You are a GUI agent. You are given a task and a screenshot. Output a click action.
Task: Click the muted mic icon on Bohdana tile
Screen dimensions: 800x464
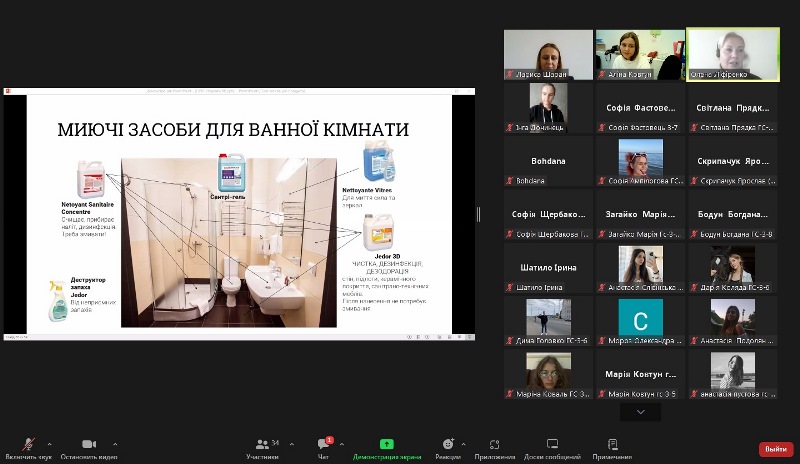[509, 181]
